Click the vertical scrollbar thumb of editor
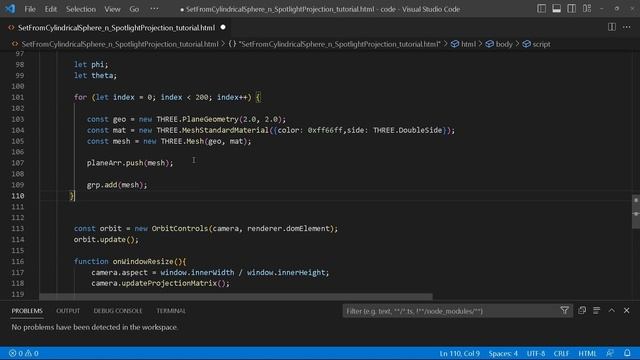Screen dimensions: 640x360 (636, 211)
